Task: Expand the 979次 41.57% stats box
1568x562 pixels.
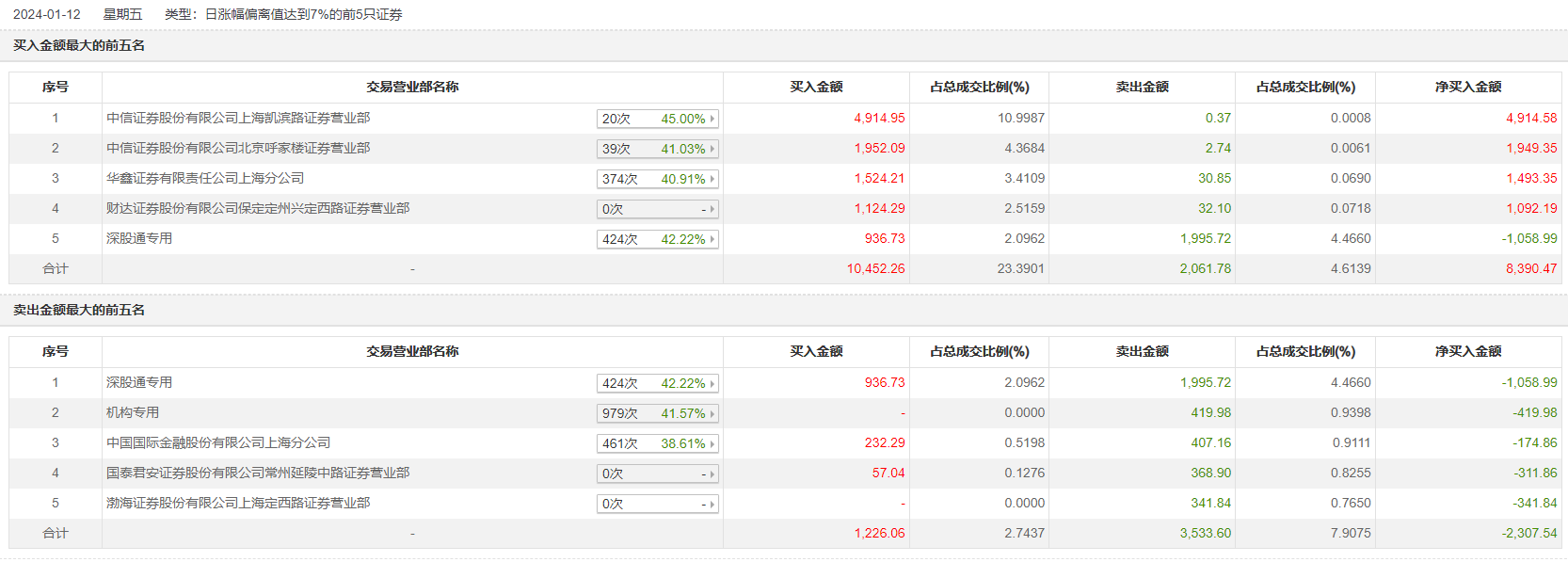Action: pyautogui.click(x=657, y=413)
